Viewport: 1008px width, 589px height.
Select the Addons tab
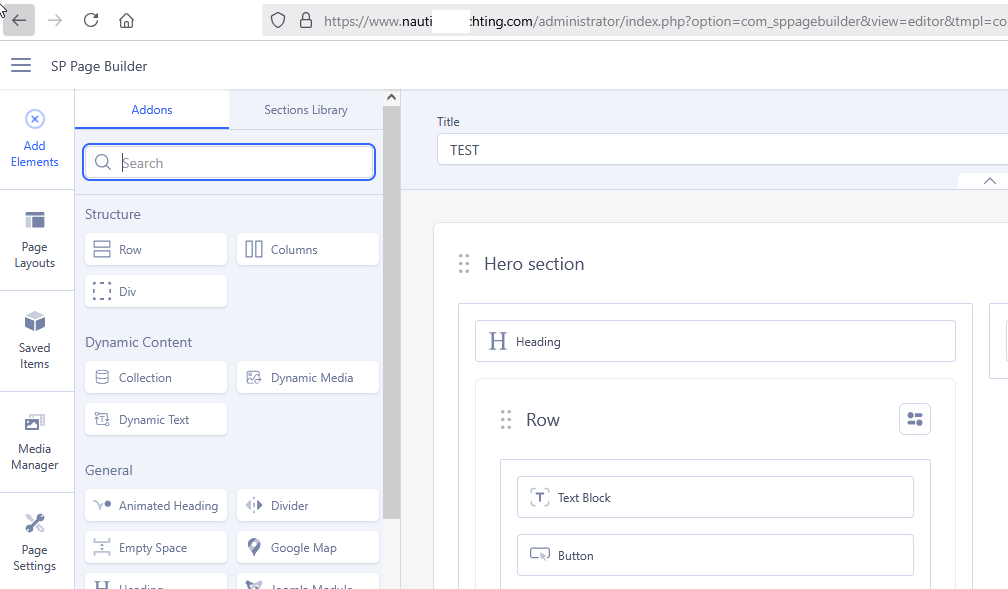pos(152,110)
